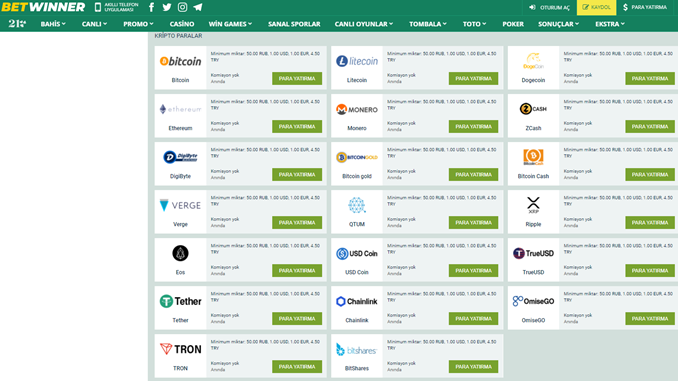Open the CASİNO menu item
Image resolution: width=678 pixels, height=381 pixels.
coord(182,24)
